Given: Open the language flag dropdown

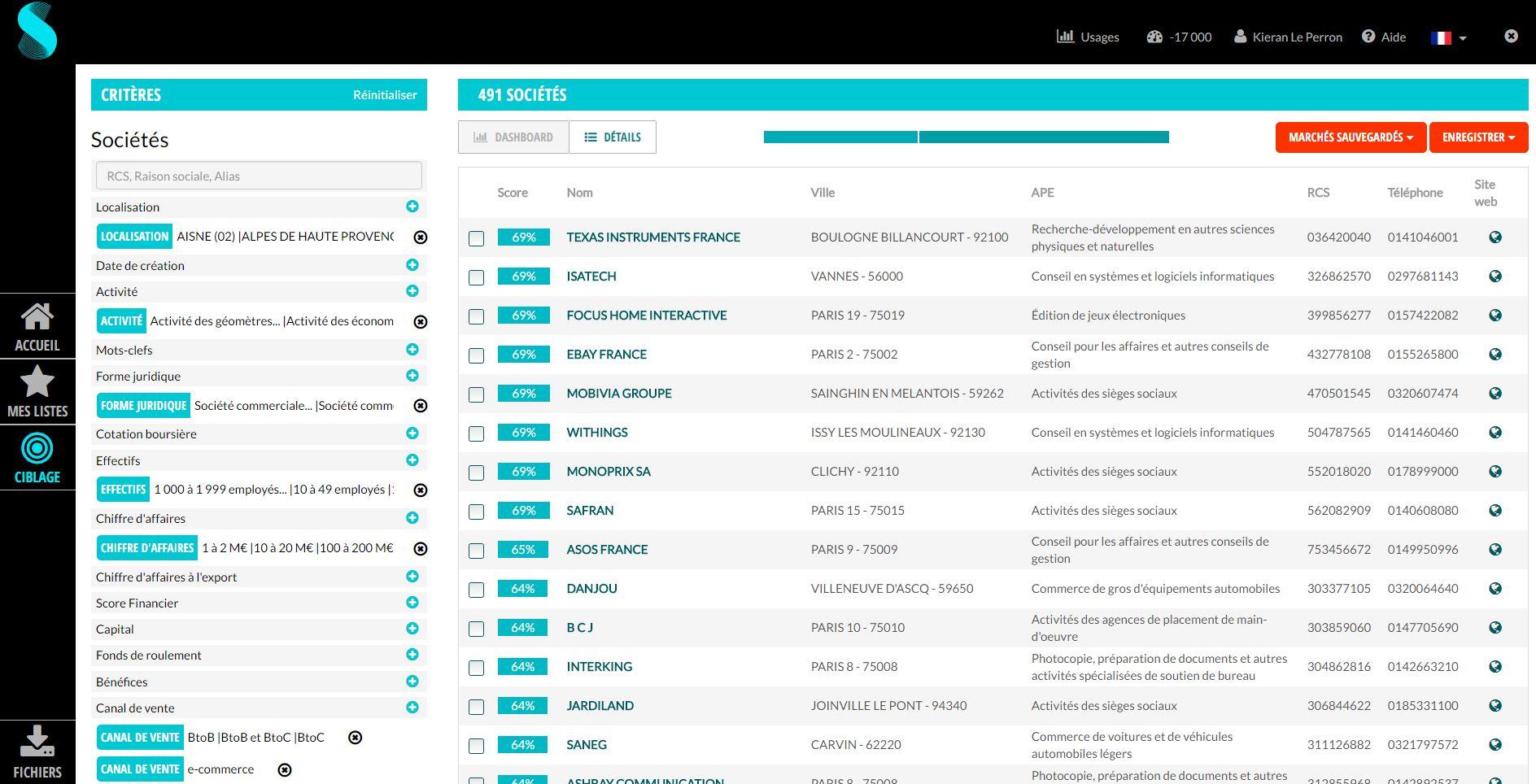Looking at the screenshot, I should 1447,37.
